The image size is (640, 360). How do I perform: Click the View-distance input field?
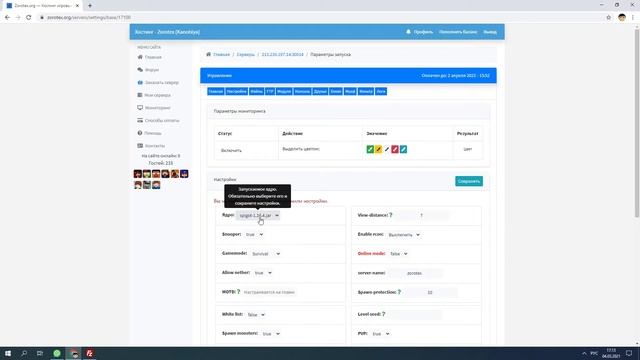point(422,215)
